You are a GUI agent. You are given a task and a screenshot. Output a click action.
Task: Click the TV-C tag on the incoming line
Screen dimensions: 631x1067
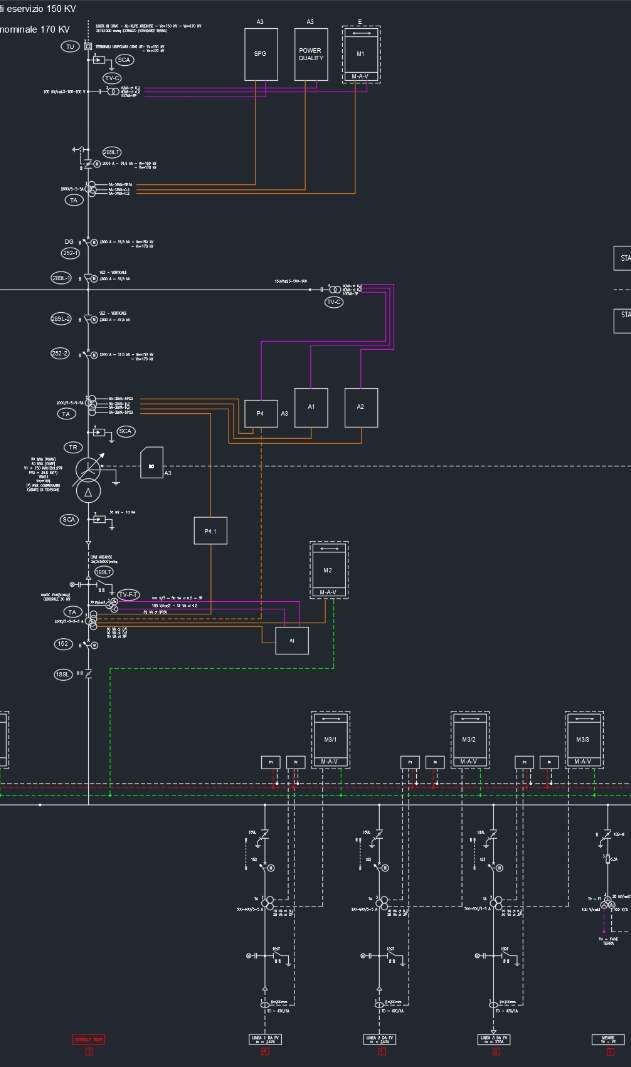click(x=112, y=78)
